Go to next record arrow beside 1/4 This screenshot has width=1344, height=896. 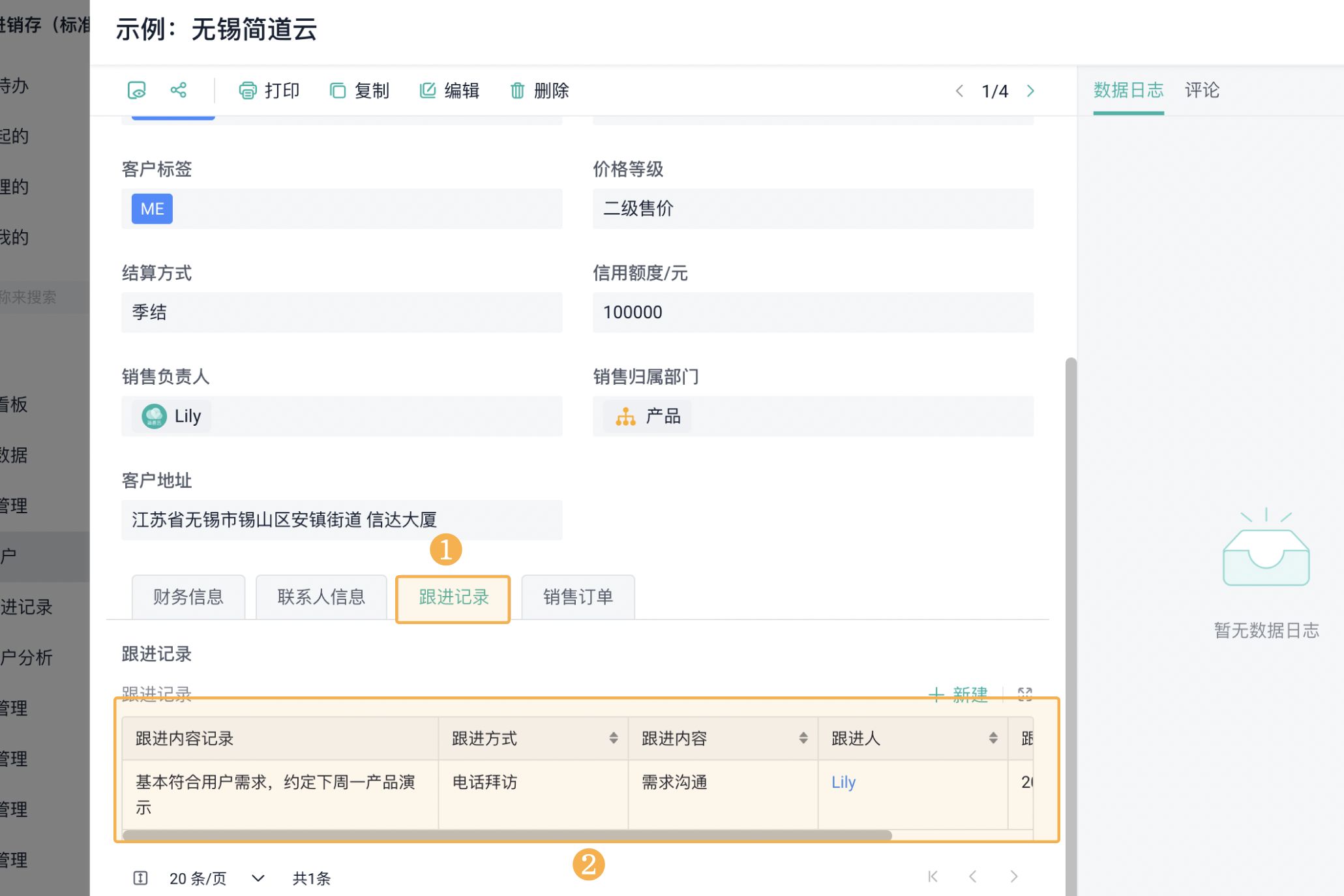[1030, 91]
